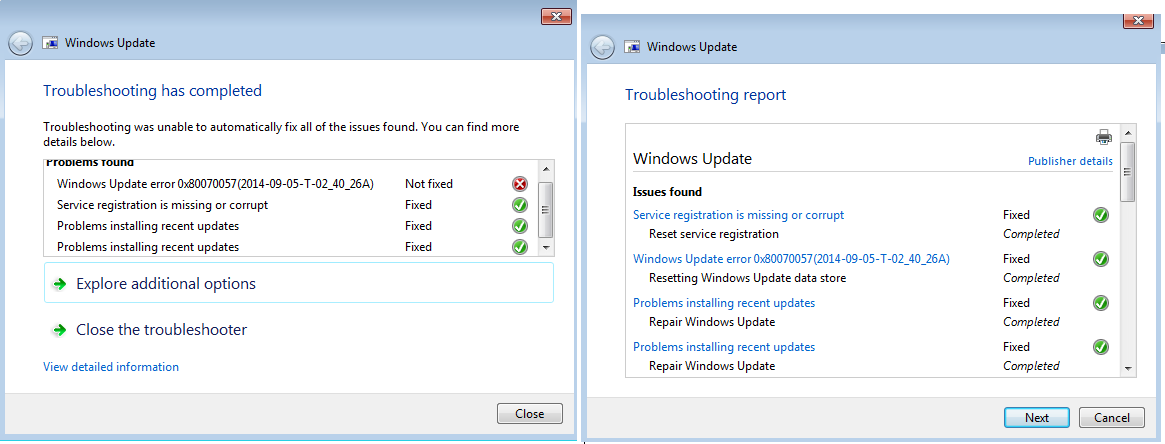The height and width of the screenshot is (444, 1165).
Task: Click scroll up arrow in the Problems found list
Action: pos(546,168)
